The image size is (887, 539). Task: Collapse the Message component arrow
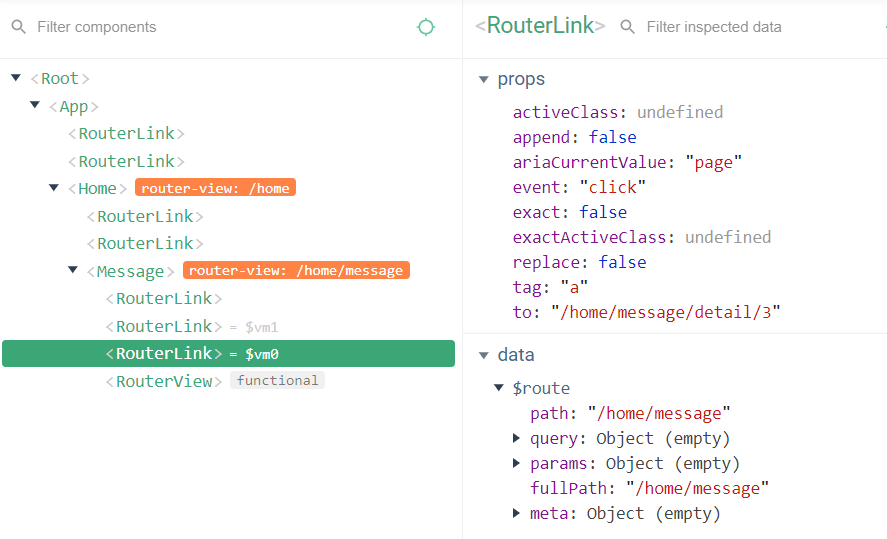click(72, 270)
